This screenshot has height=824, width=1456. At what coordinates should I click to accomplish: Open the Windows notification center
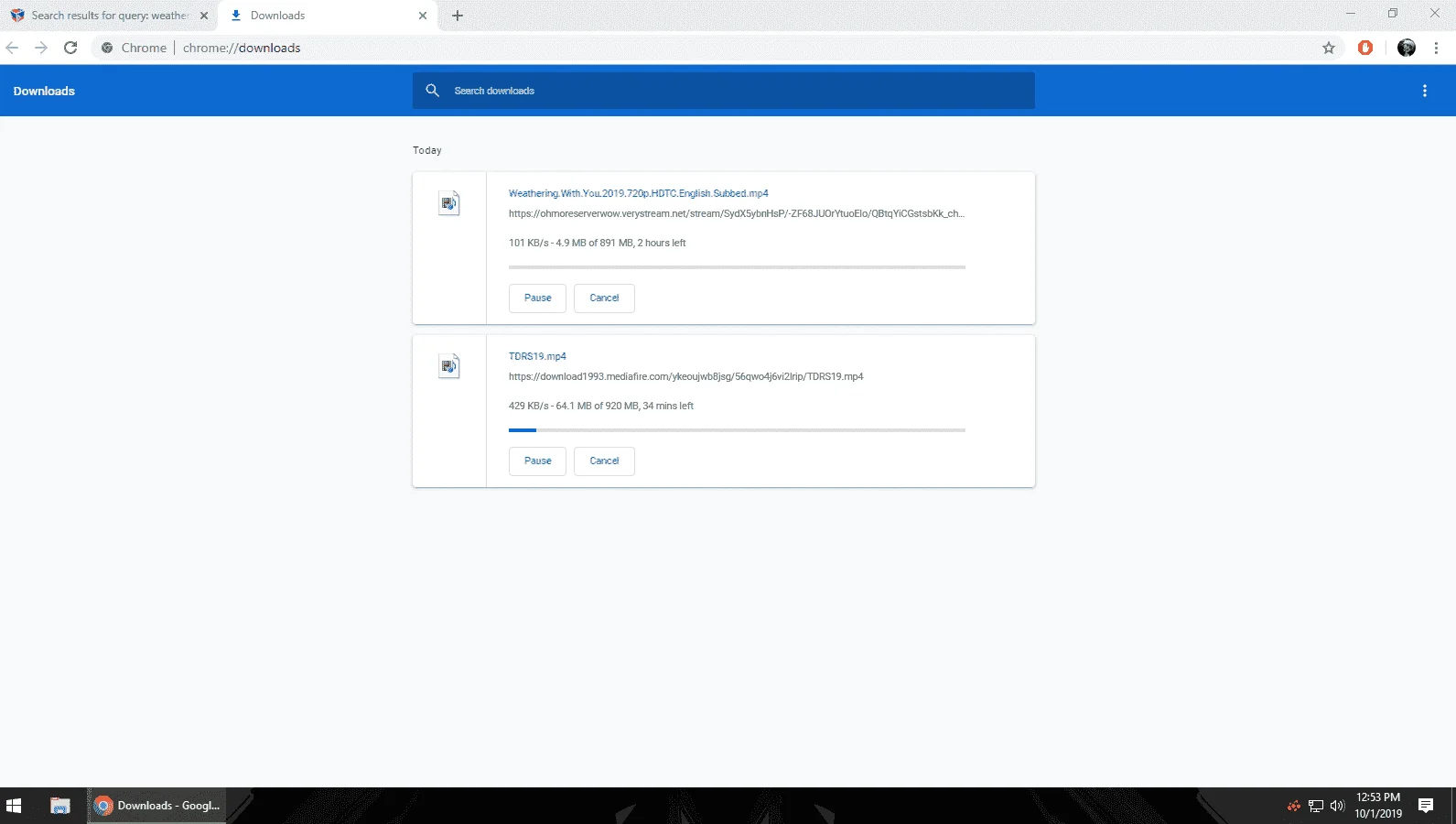click(1426, 806)
